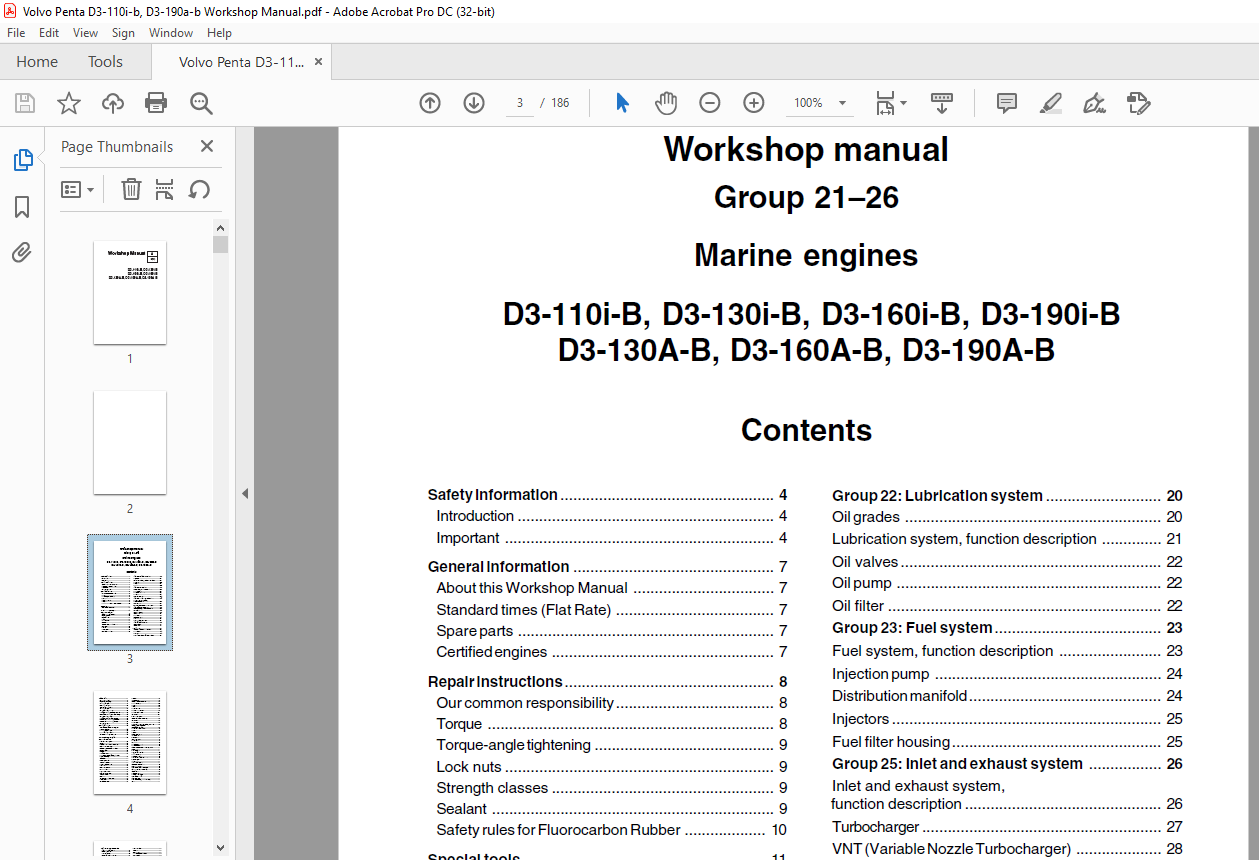Click the thumbnails panel scrollbar thumb
1259x860 pixels.
(x=221, y=245)
